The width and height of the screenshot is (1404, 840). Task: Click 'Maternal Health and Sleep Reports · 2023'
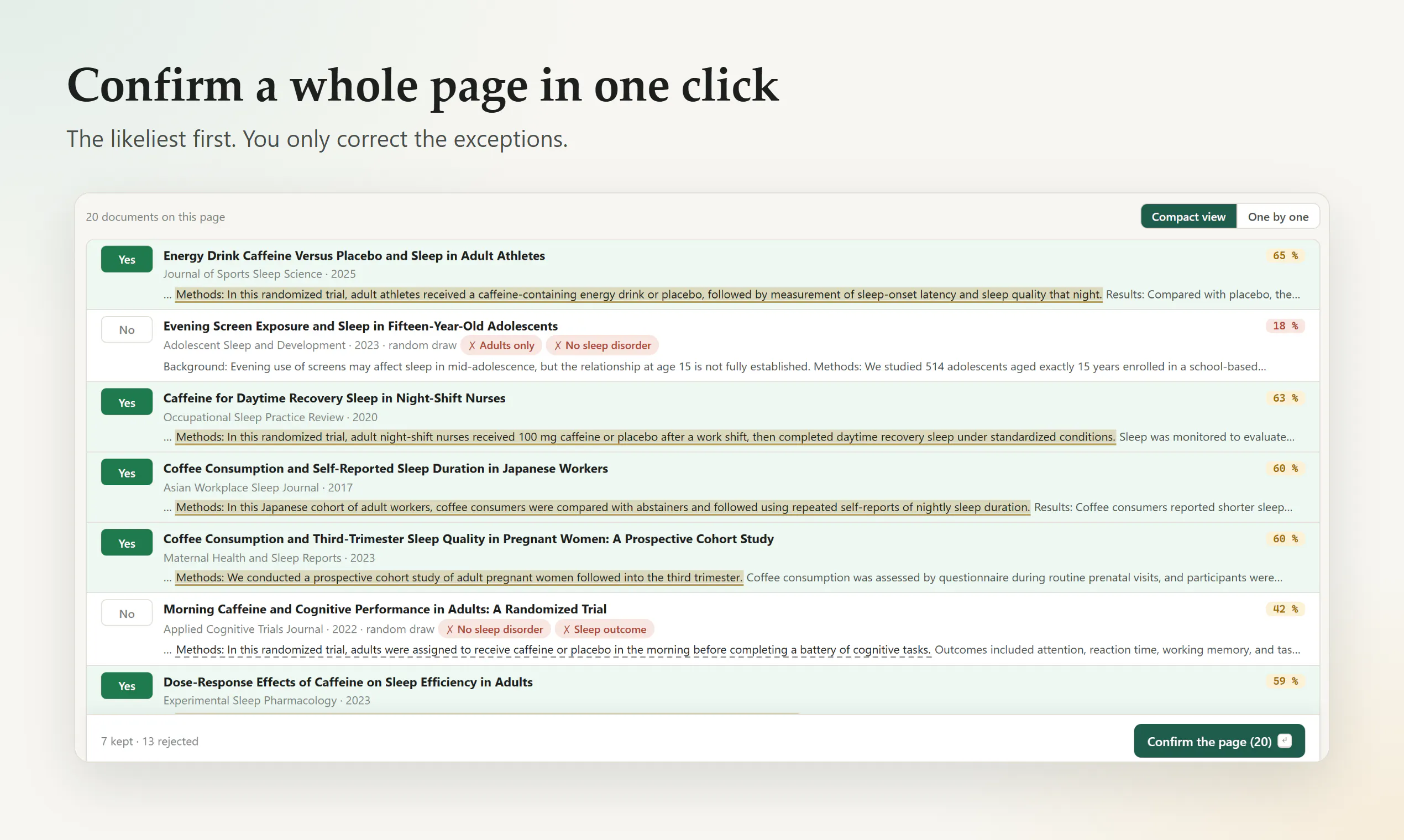(x=269, y=558)
